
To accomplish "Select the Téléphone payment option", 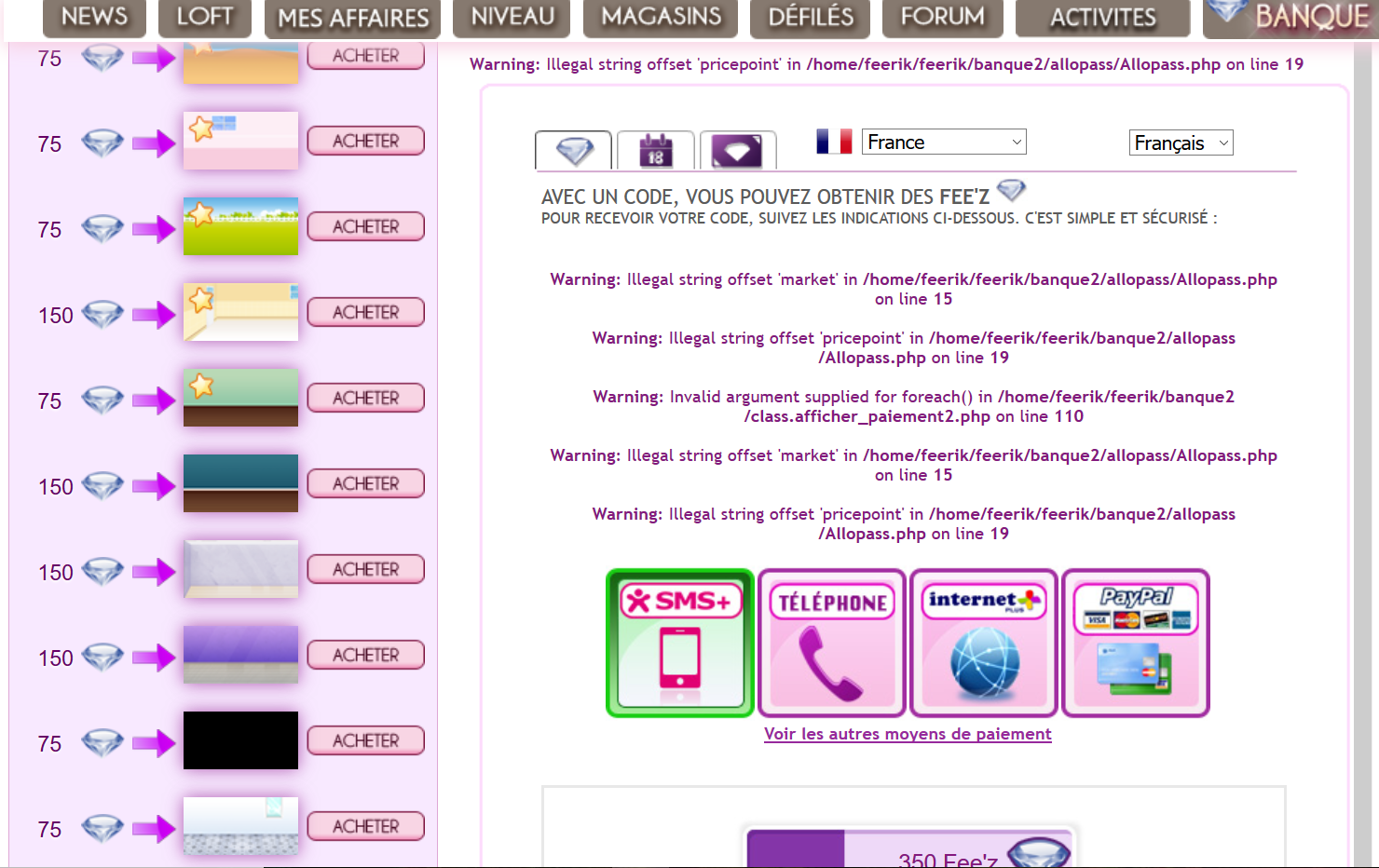I will 832,643.
